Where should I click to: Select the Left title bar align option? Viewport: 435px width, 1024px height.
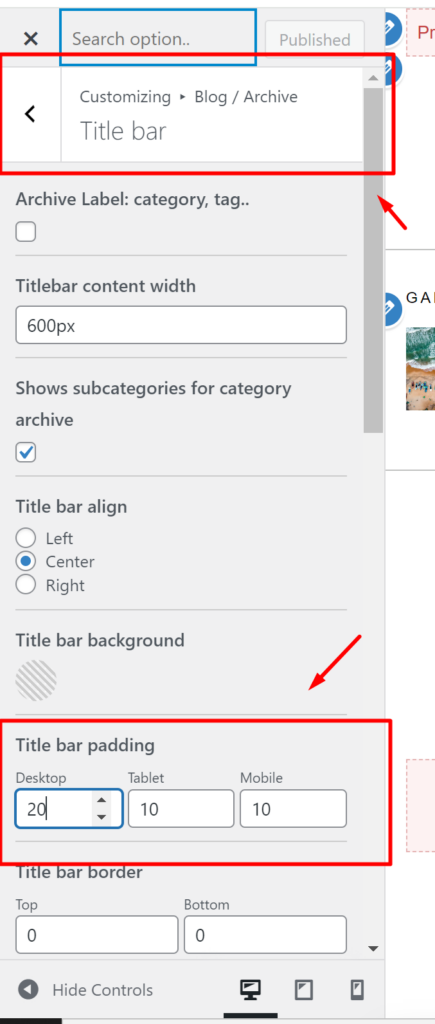[x=25, y=538]
